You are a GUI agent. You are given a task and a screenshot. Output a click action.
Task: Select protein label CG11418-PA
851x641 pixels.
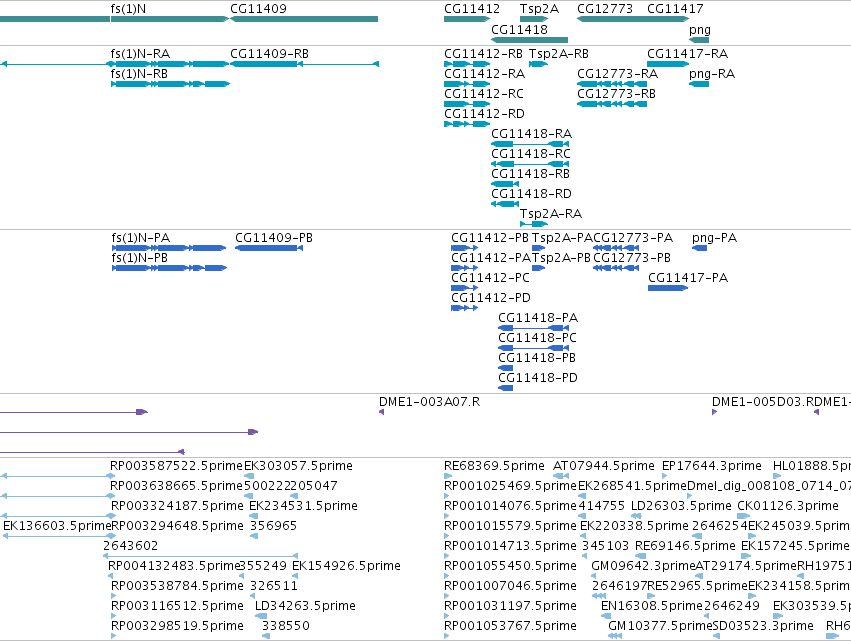click(x=538, y=319)
